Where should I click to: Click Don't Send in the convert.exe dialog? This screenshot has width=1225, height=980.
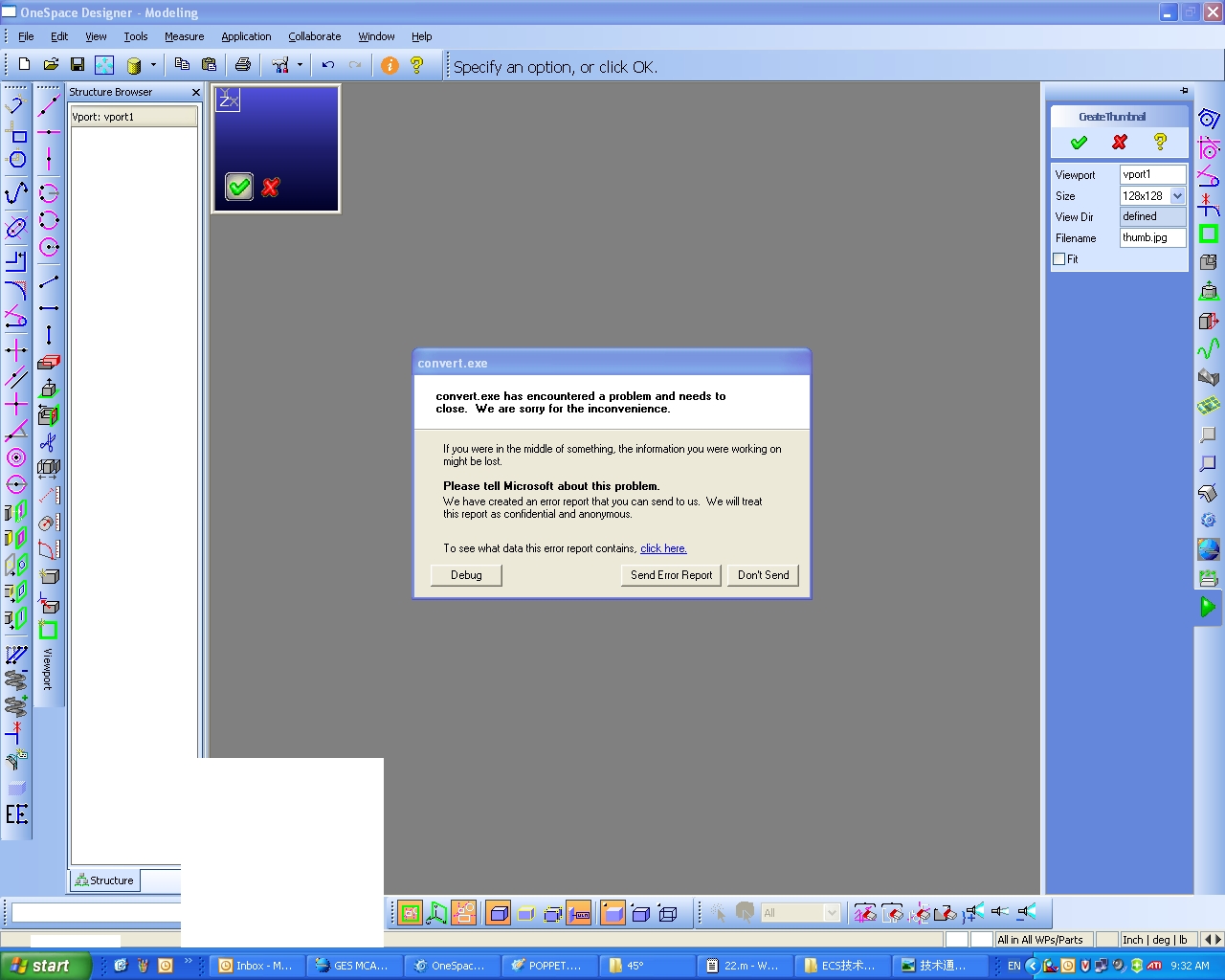(763, 575)
